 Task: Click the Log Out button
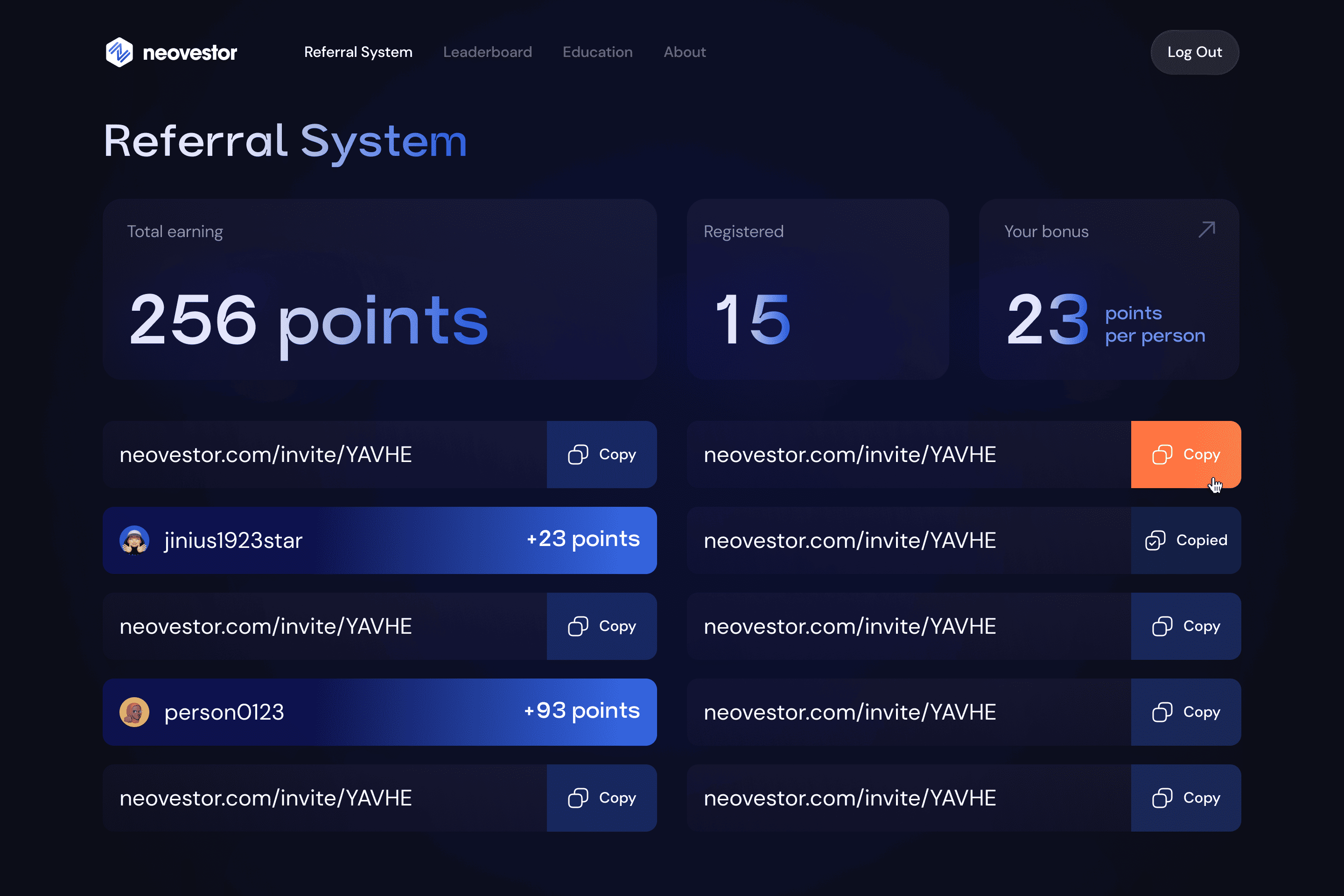coord(1195,52)
